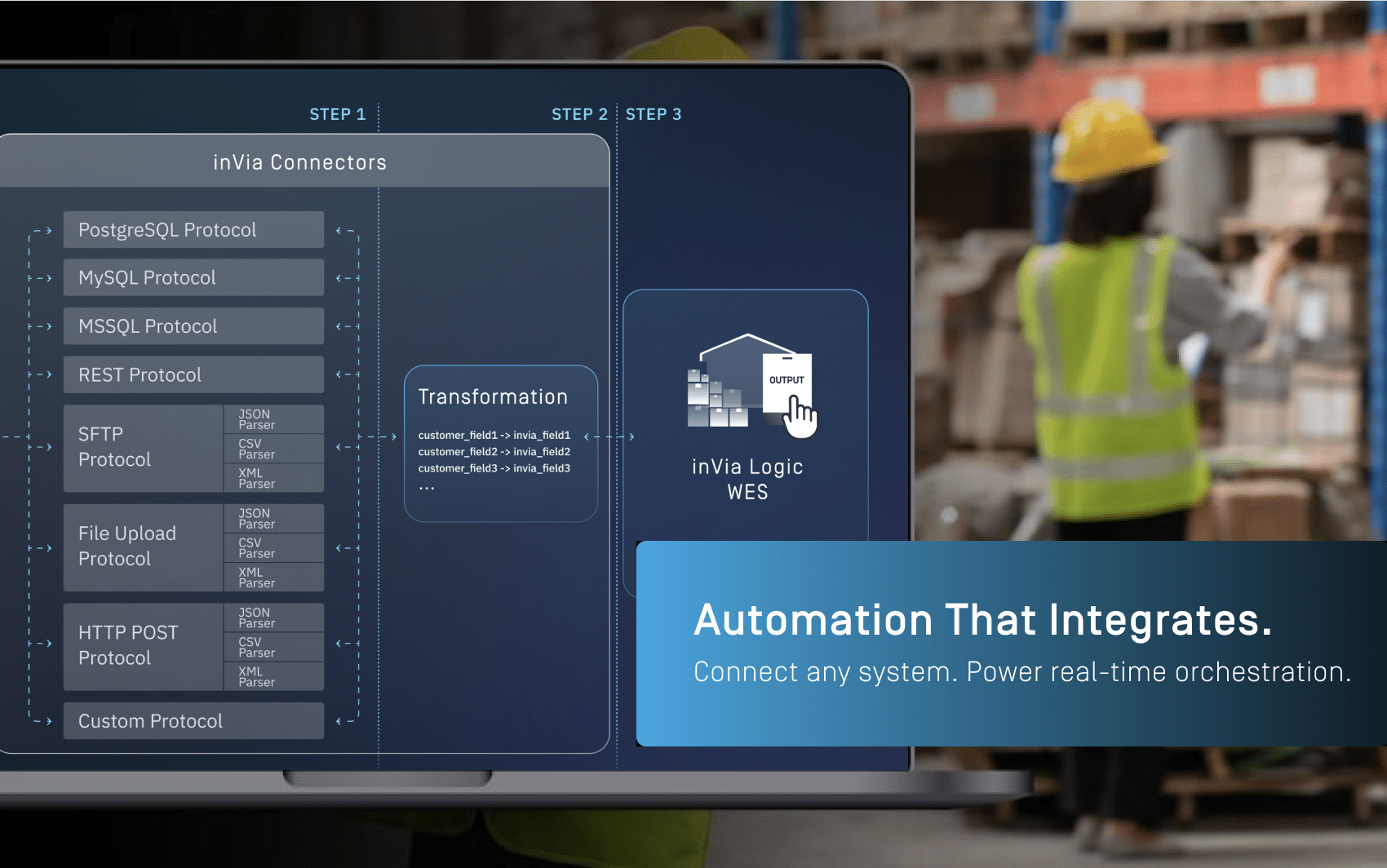This screenshot has width=1387, height=868.
Task: Click customer_field1 -> invia_field1 mapping
Action: click(494, 436)
